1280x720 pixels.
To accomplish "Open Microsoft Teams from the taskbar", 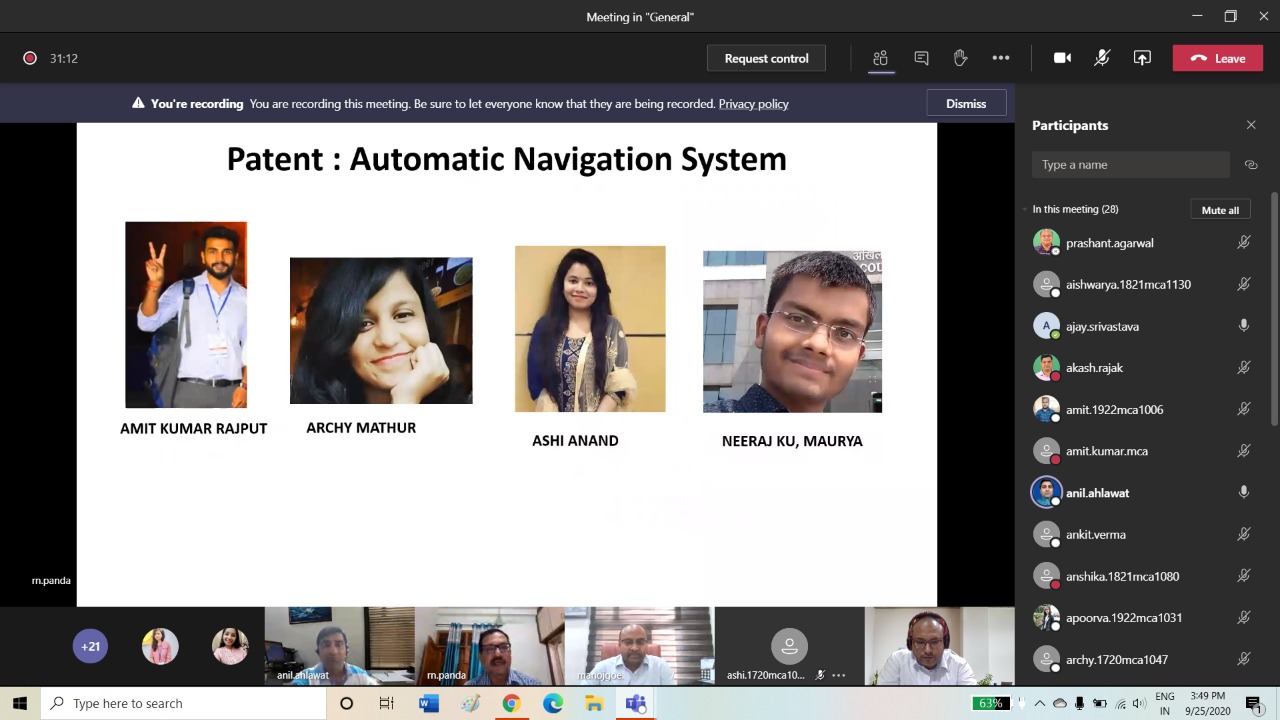I will [635, 703].
